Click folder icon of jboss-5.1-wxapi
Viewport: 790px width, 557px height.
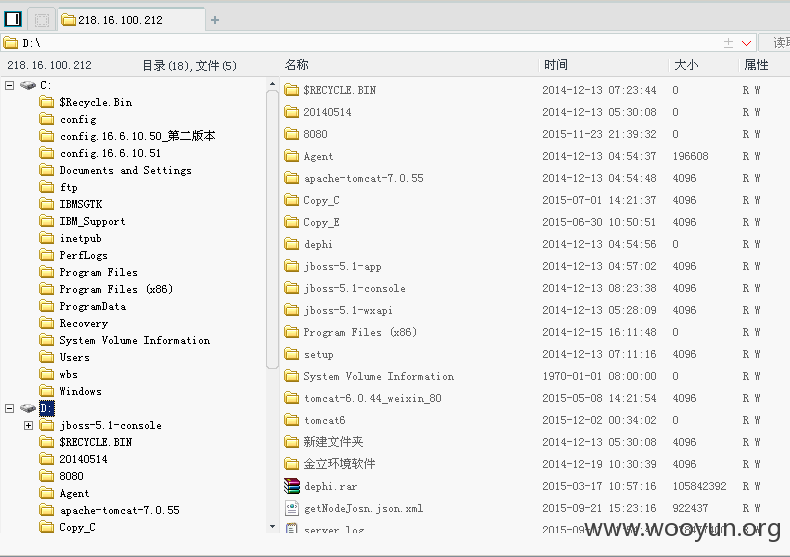pyautogui.click(x=292, y=310)
